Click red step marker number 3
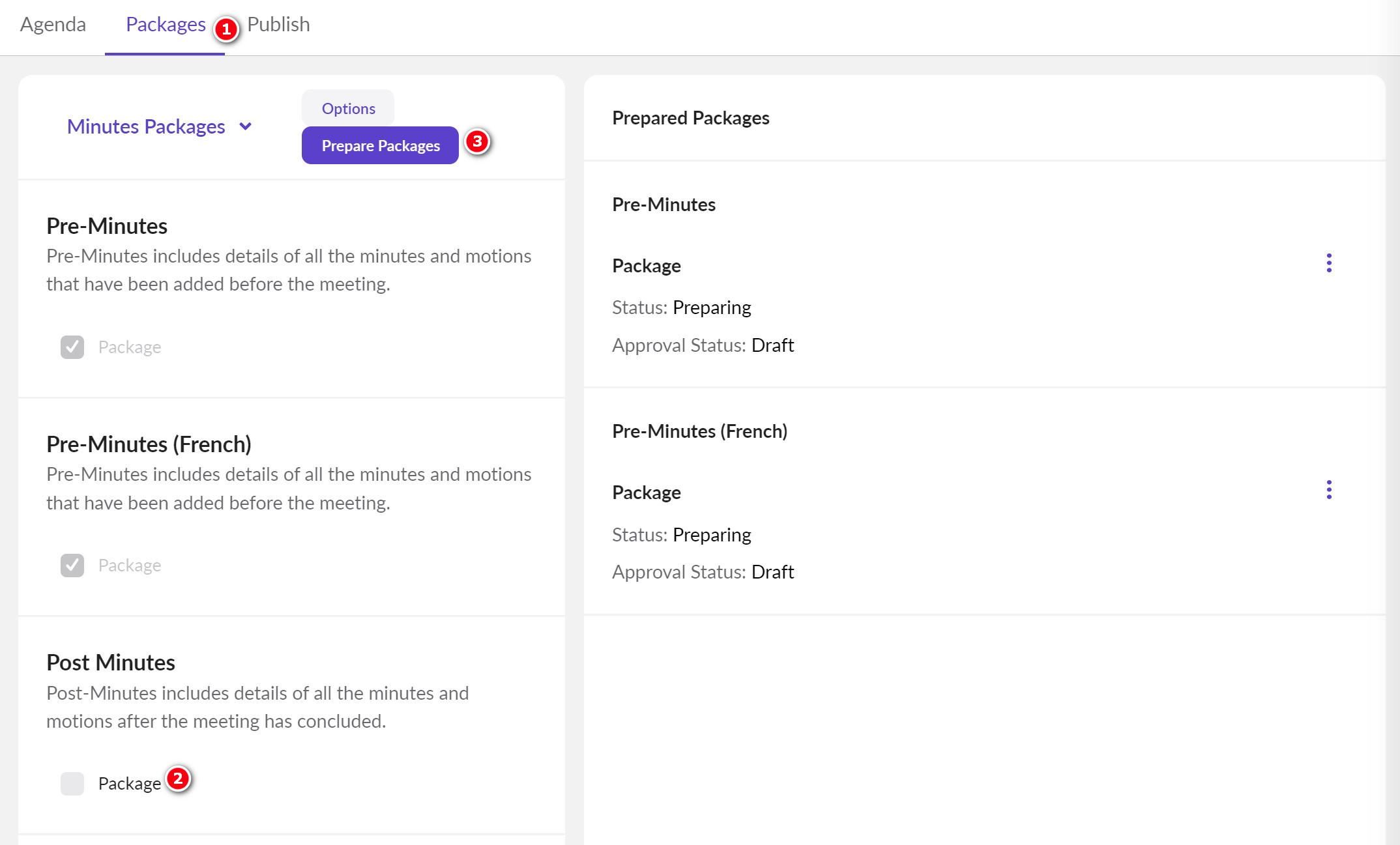 pos(477,141)
